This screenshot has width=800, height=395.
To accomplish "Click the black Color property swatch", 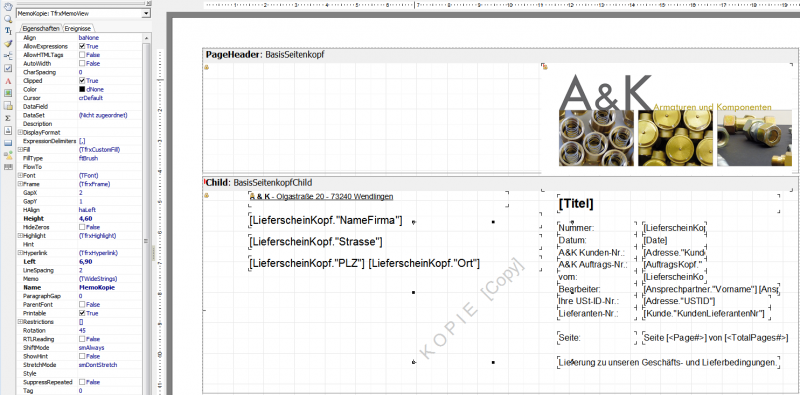I will click(x=82, y=89).
